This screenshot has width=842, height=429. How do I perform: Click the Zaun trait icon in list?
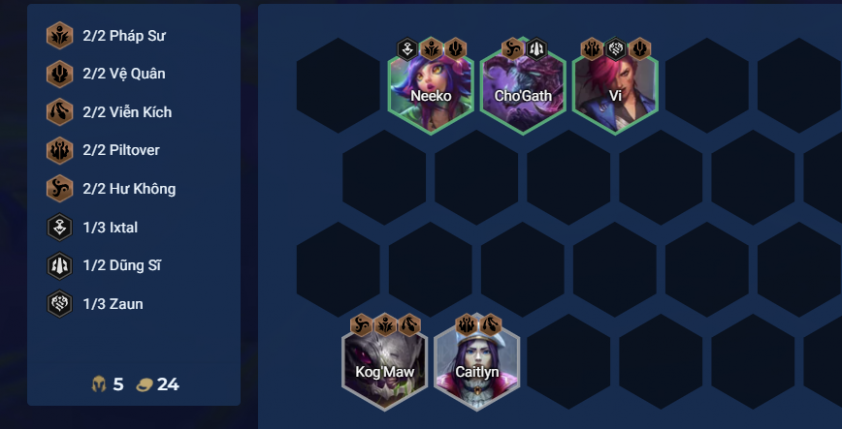[x=60, y=304]
